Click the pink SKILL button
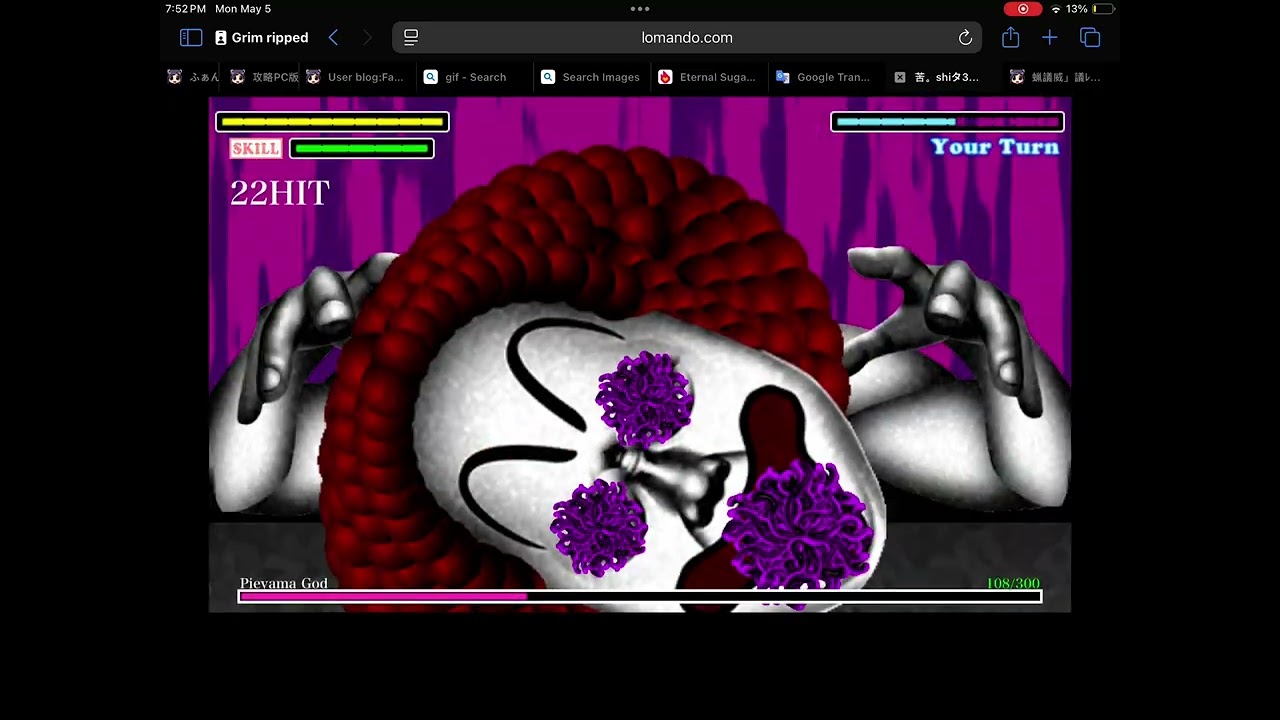 pos(256,149)
